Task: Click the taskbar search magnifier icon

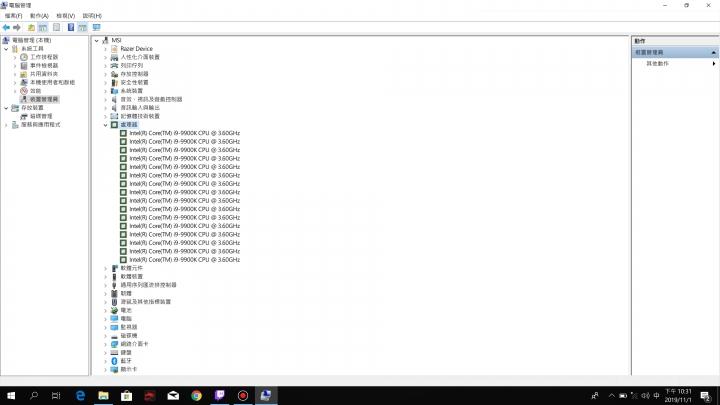Action: pyautogui.click(x=34, y=395)
